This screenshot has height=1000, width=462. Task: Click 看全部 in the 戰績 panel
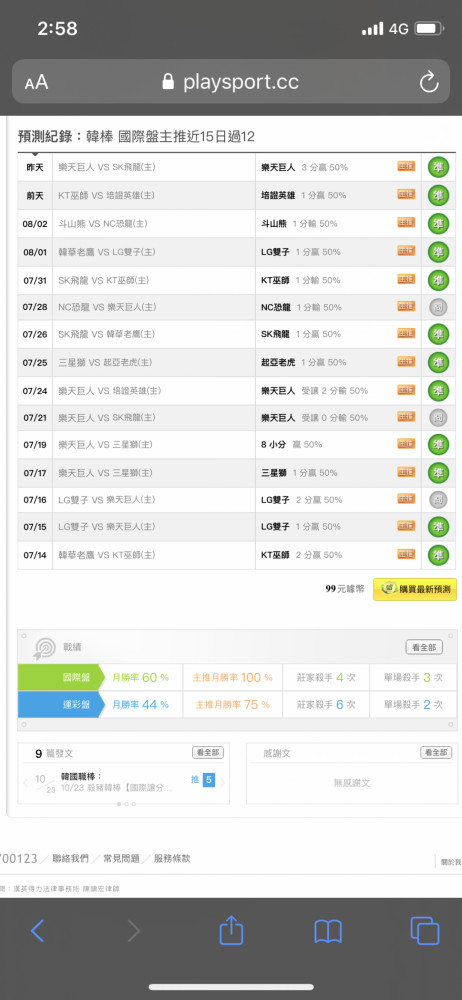click(x=424, y=647)
